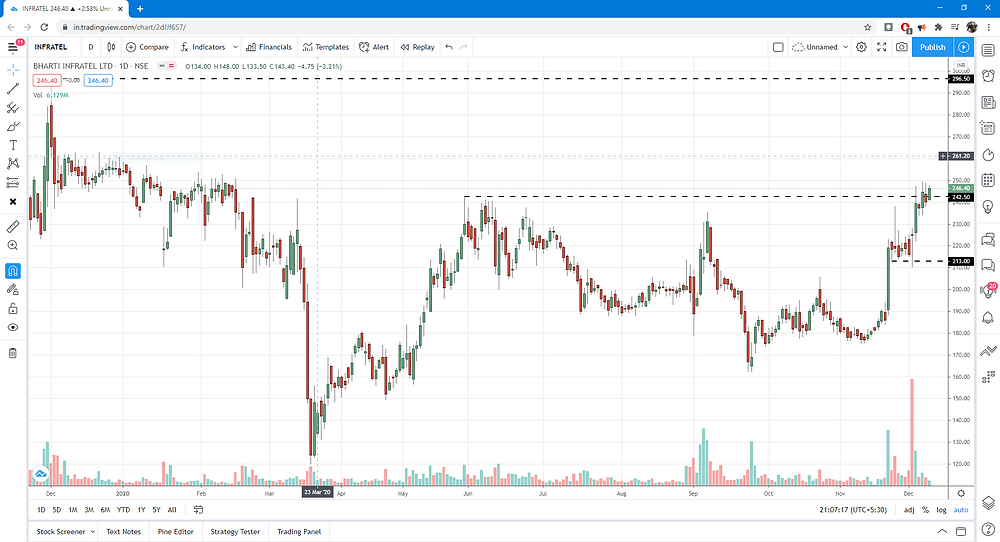Select the 1M time range
This screenshot has height=542, width=1000.
tap(73, 509)
